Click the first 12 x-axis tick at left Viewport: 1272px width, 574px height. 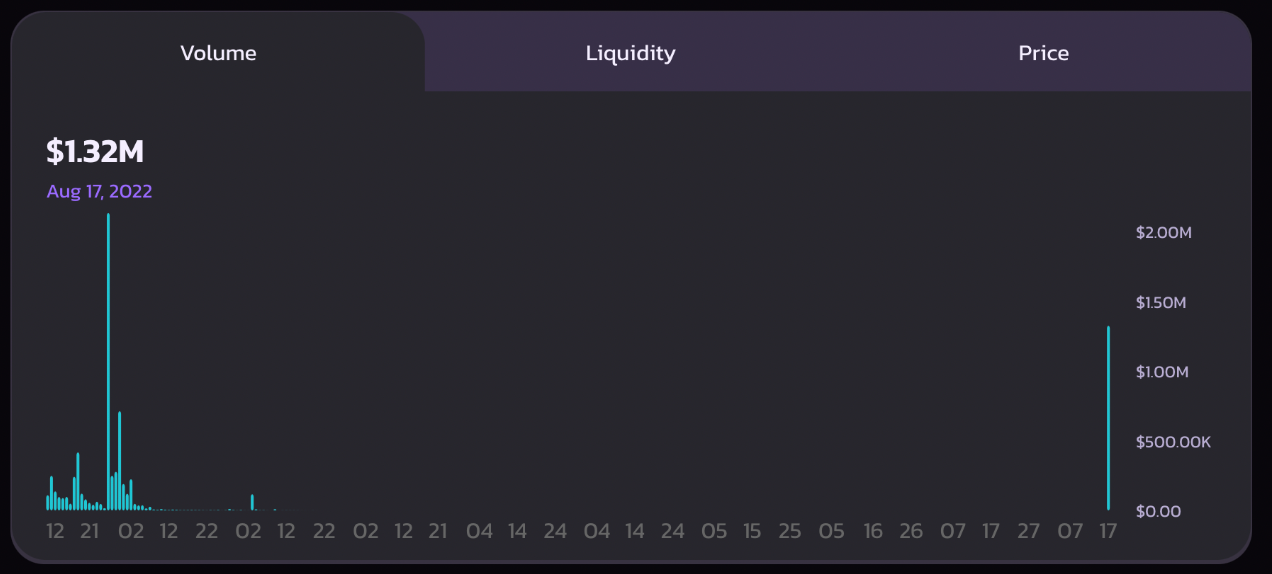pos(55,531)
